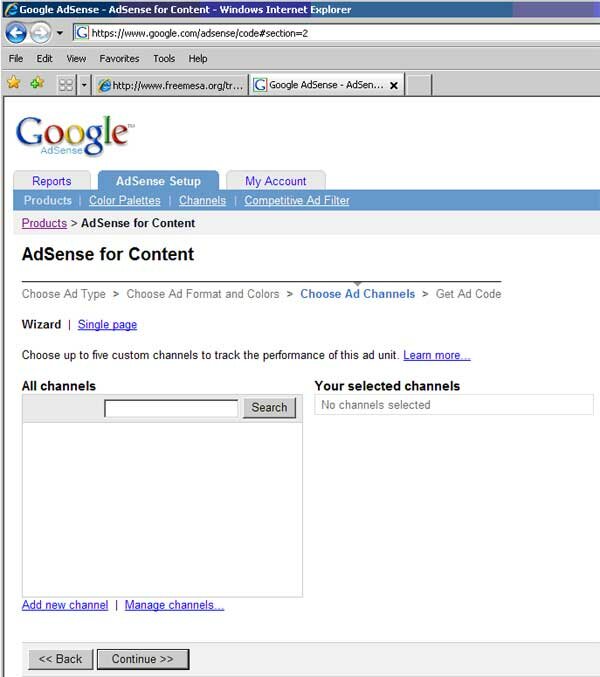Viewport: 600px width, 677px height.
Task: Open the Favorites menu
Action: coord(119,58)
